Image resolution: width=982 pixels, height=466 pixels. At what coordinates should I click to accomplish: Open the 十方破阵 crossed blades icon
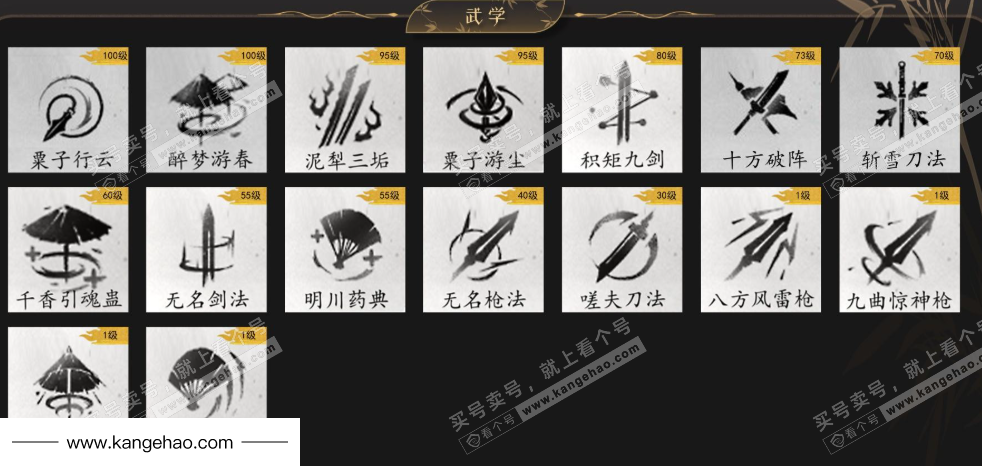pyautogui.click(x=761, y=110)
